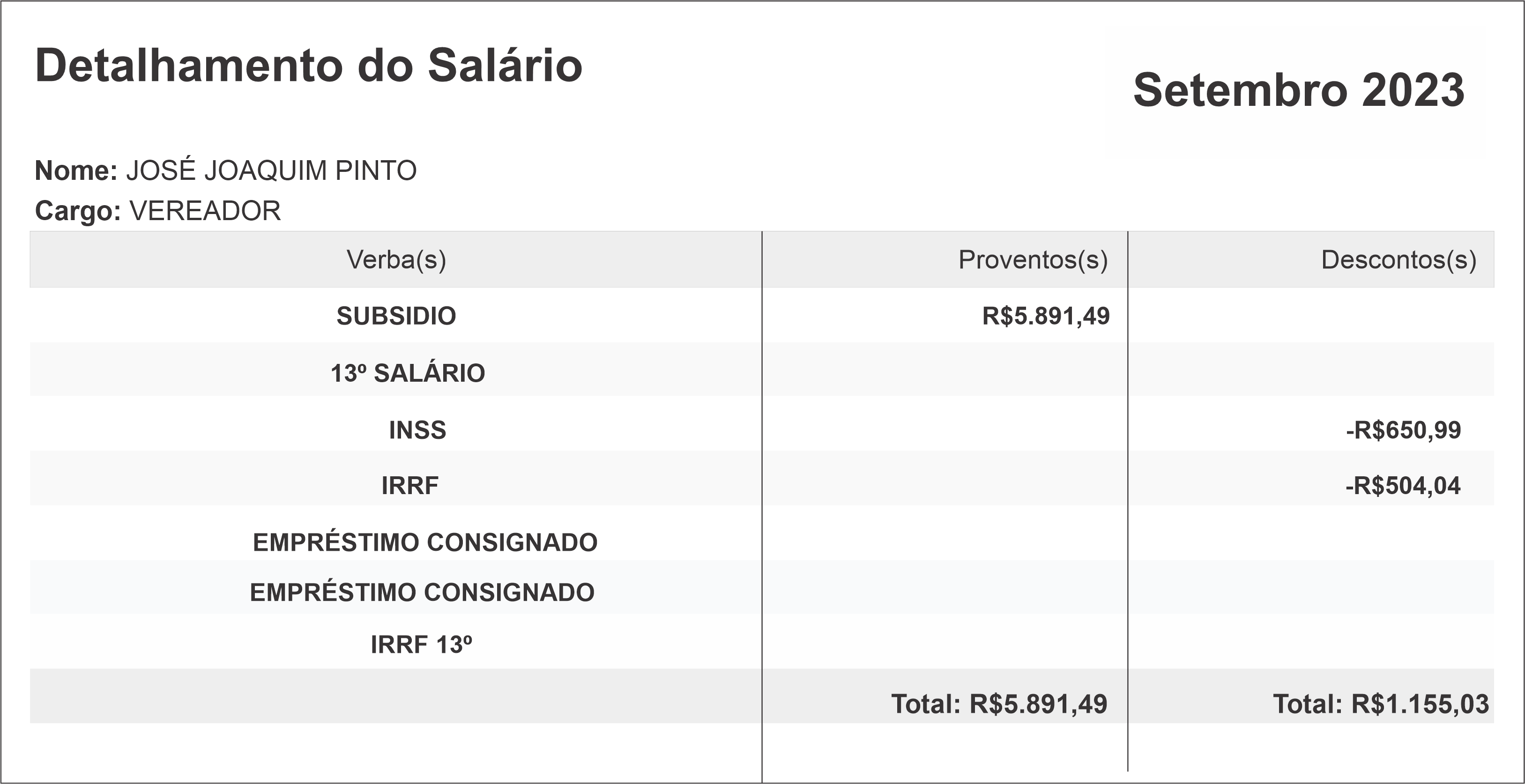This screenshot has width=1525, height=784.
Task: Click the SUBSIDIO earnings amount
Action: [1045, 316]
